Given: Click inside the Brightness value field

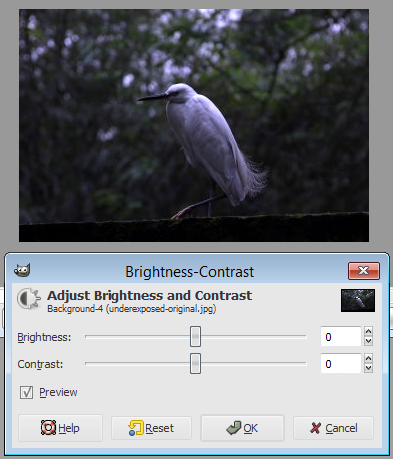Looking at the screenshot, I should tap(341, 337).
